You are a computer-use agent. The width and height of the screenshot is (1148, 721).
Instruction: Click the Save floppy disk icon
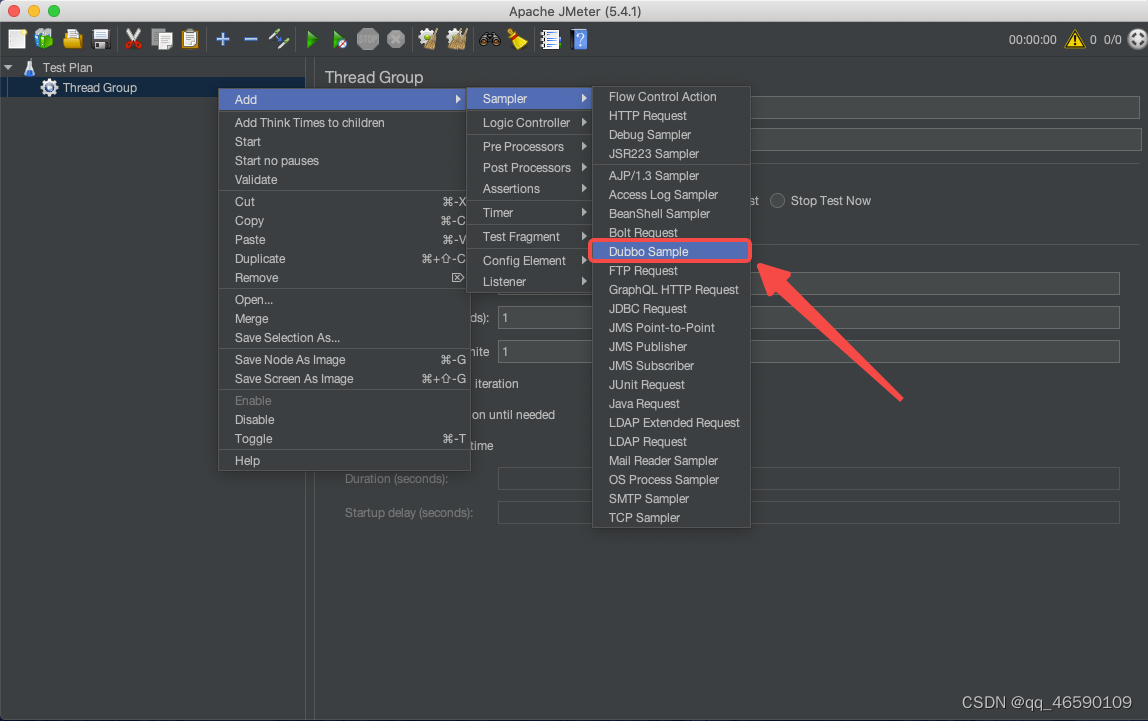click(x=100, y=39)
